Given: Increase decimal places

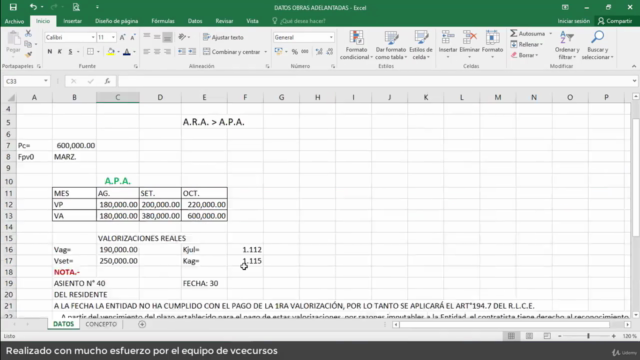Looking at the screenshot, I should coord(319,51).
